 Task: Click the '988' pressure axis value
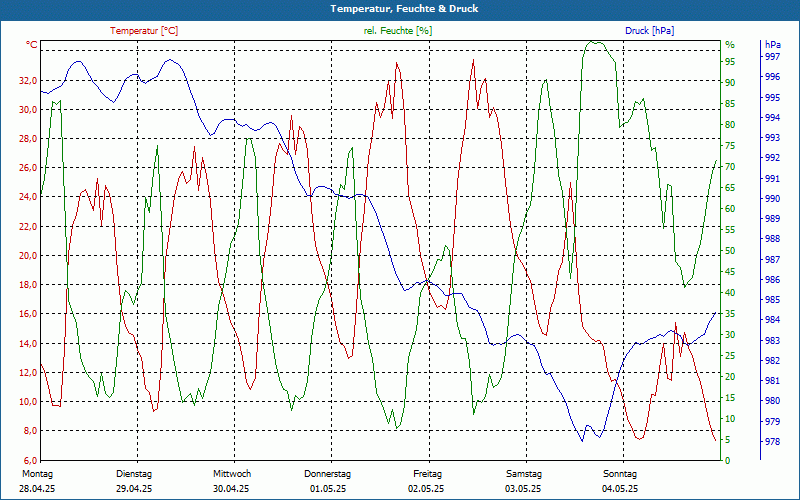773,239
